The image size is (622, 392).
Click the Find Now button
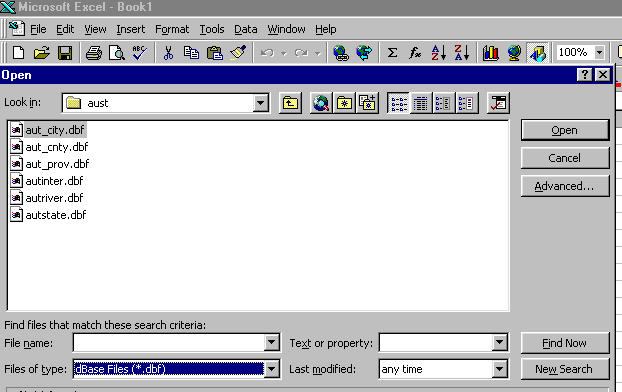(x=565, y=343)
